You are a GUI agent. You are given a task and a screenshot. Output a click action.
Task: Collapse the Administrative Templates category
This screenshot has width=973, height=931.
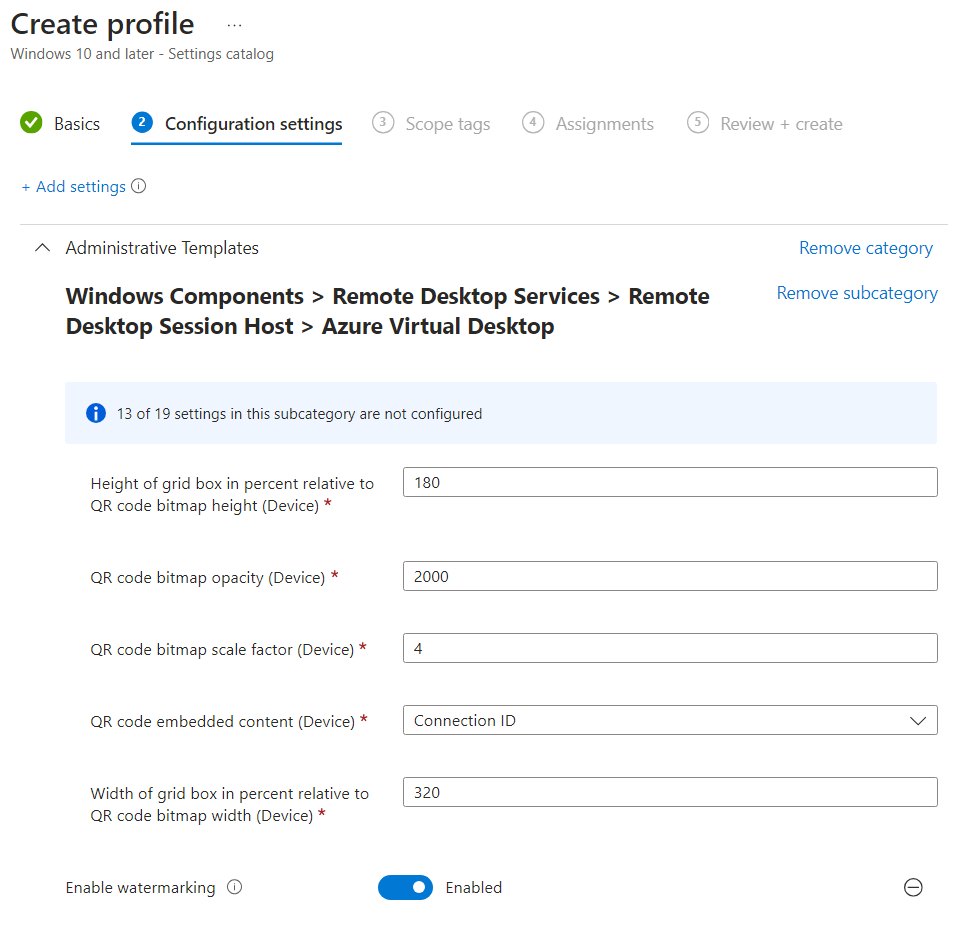click(x=42, y=248)
